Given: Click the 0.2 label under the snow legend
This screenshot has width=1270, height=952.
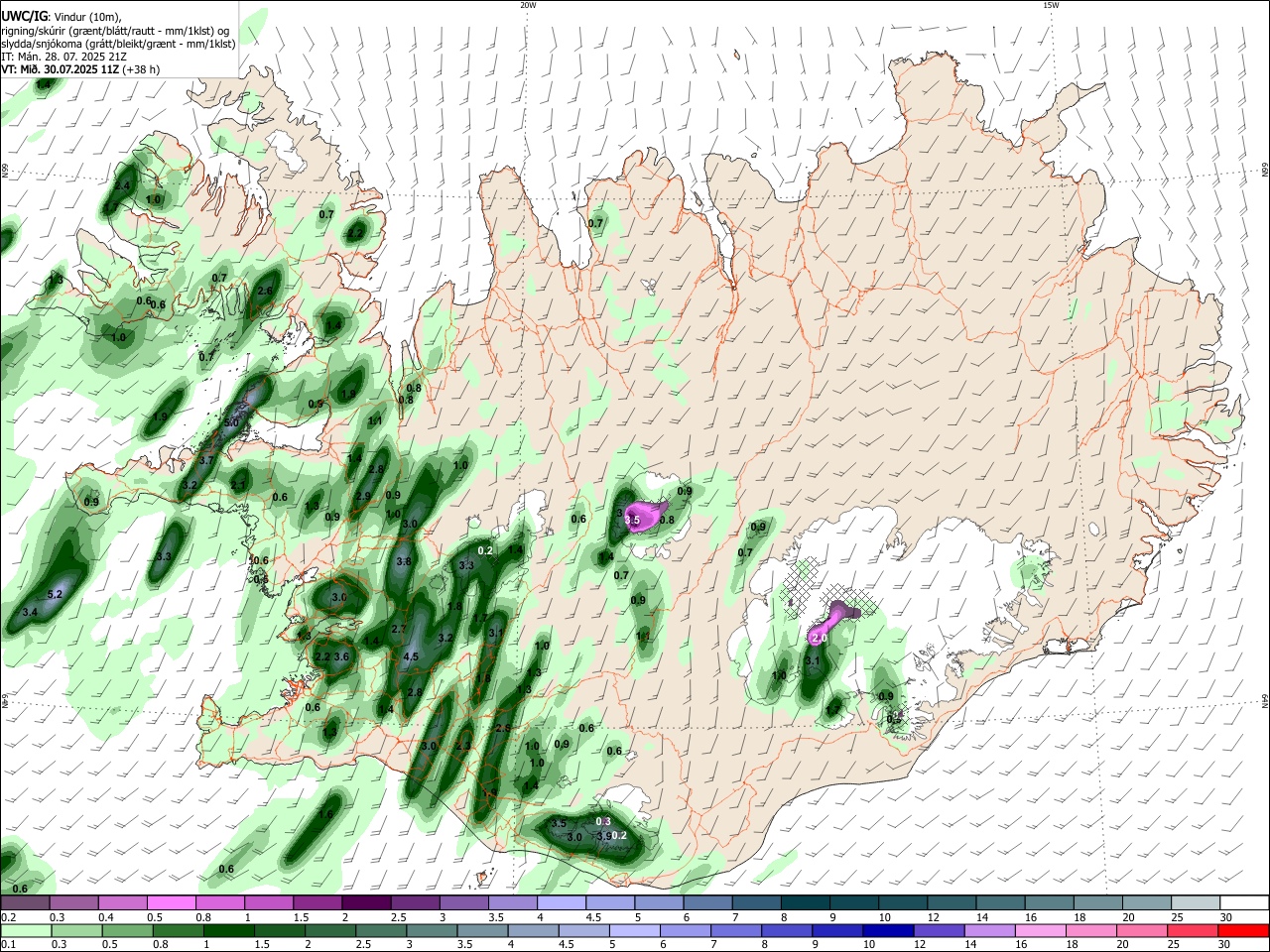Looking at the screenshot, I should (7, 917).
